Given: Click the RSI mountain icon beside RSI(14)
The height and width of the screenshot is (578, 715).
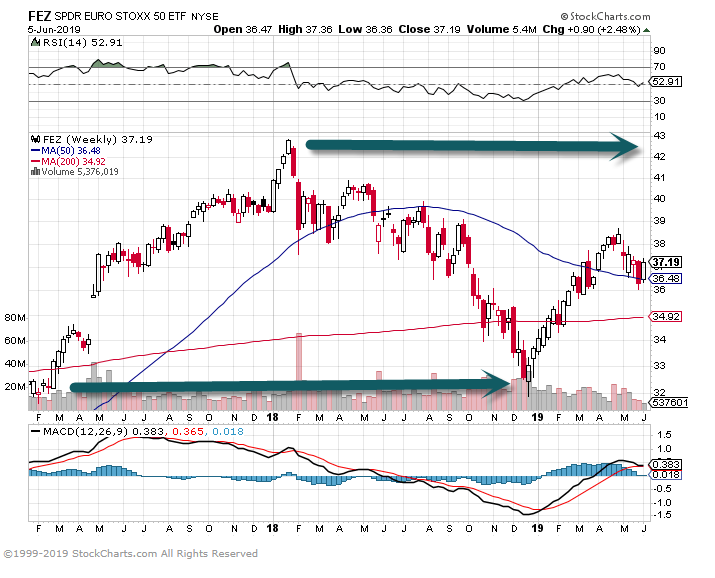Looking at the screenshot, I should 35,42.
